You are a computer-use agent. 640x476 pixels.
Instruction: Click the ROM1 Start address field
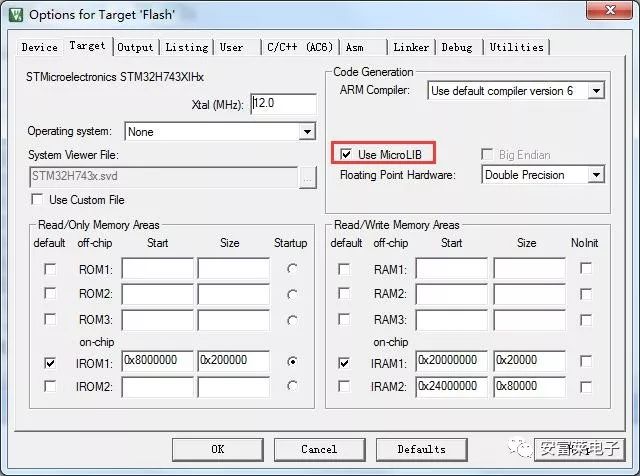pyautogui.click(x=157, y=269)
